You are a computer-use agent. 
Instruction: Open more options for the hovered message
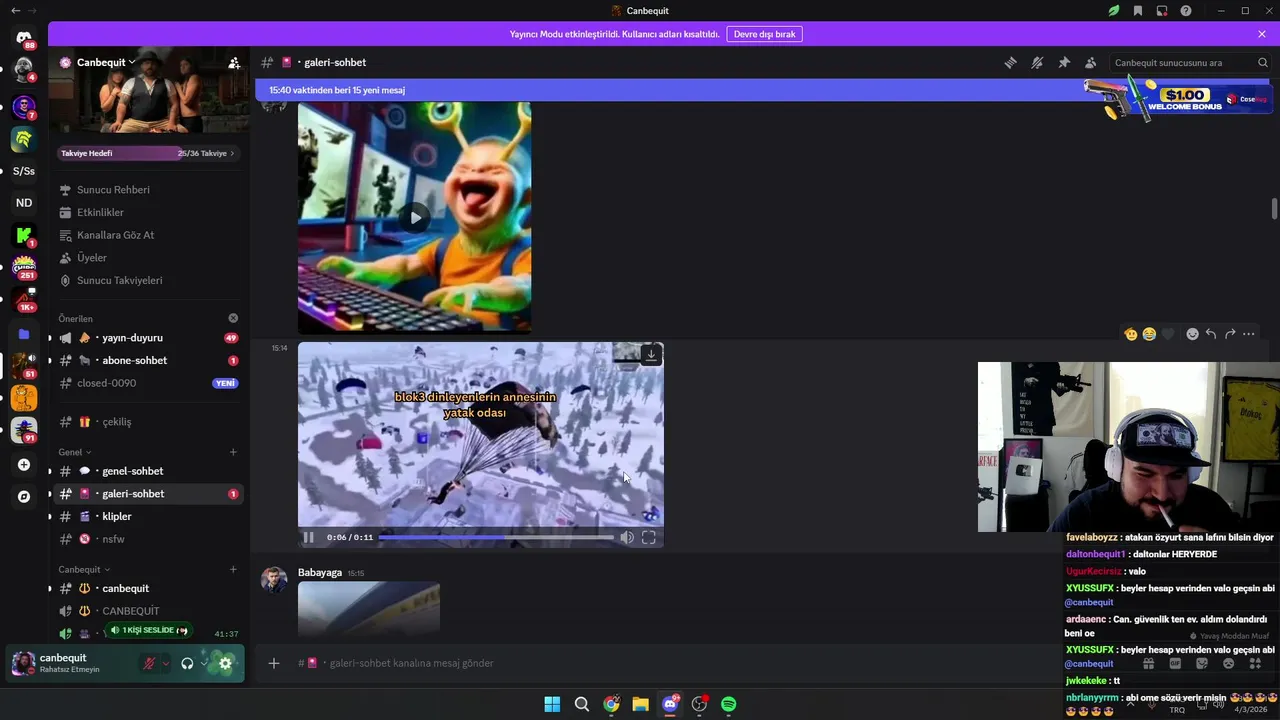[x=1249, y=334]
